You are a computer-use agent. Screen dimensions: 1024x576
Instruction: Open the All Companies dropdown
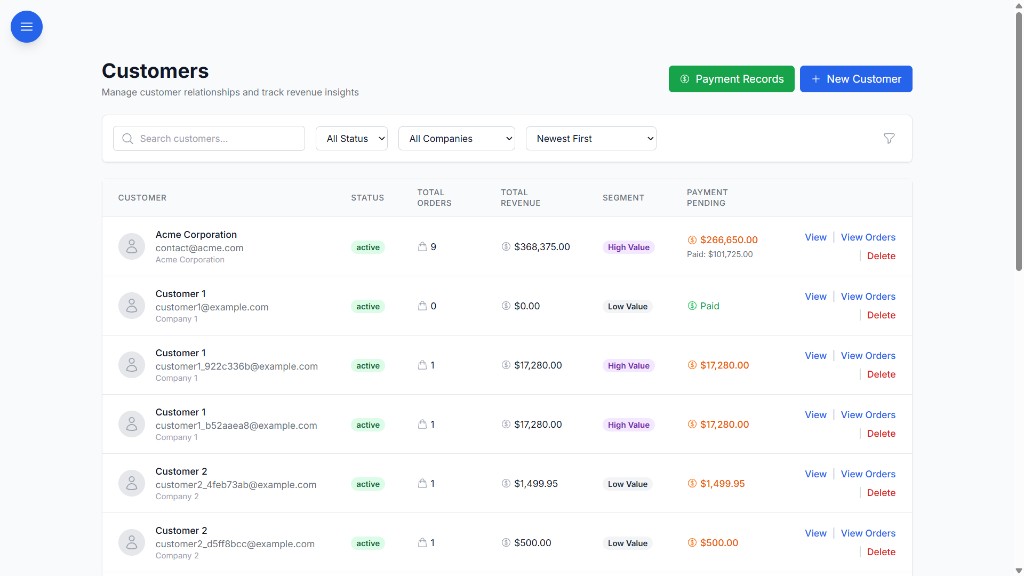click(x=456, y=138)
